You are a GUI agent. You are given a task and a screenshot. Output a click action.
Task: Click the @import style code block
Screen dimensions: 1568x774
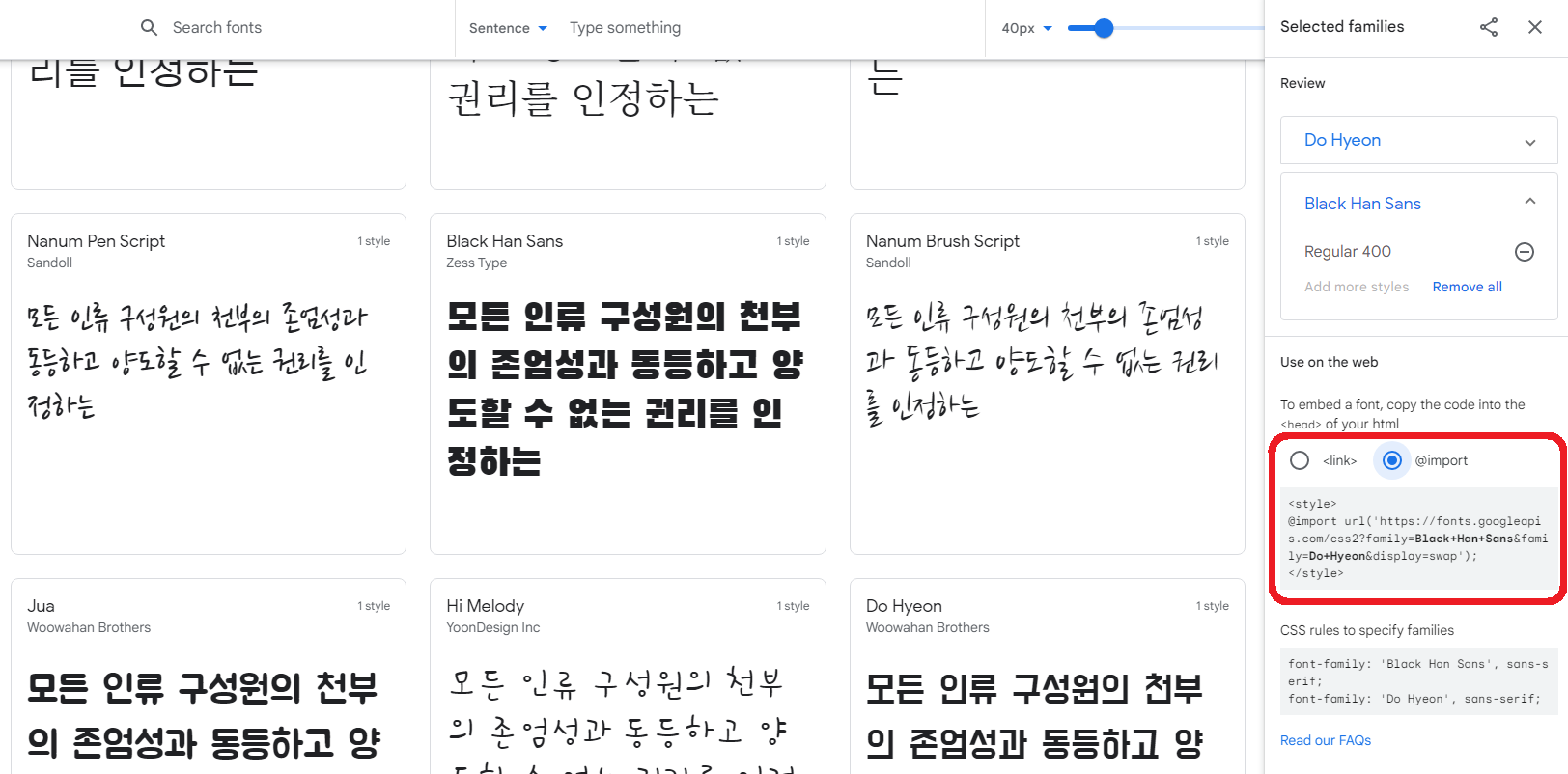click(1418, 539)
